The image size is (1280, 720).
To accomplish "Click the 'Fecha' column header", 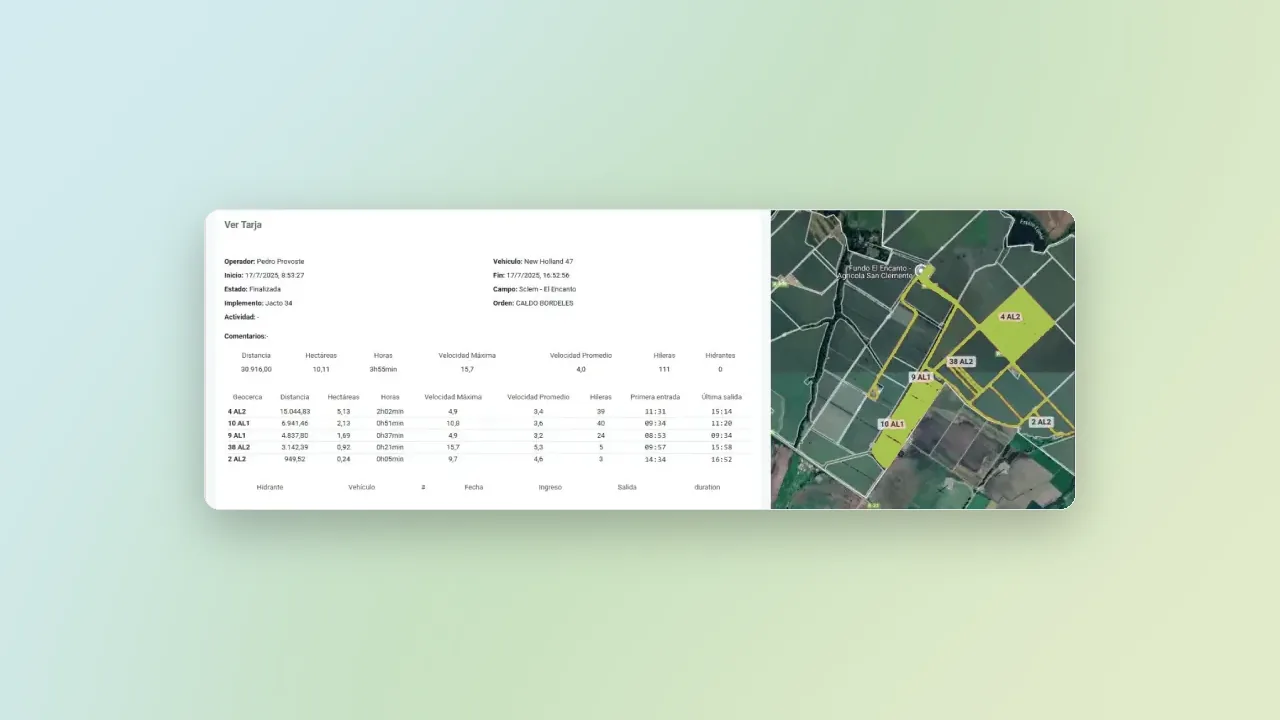I will click(x=474, y=487).
